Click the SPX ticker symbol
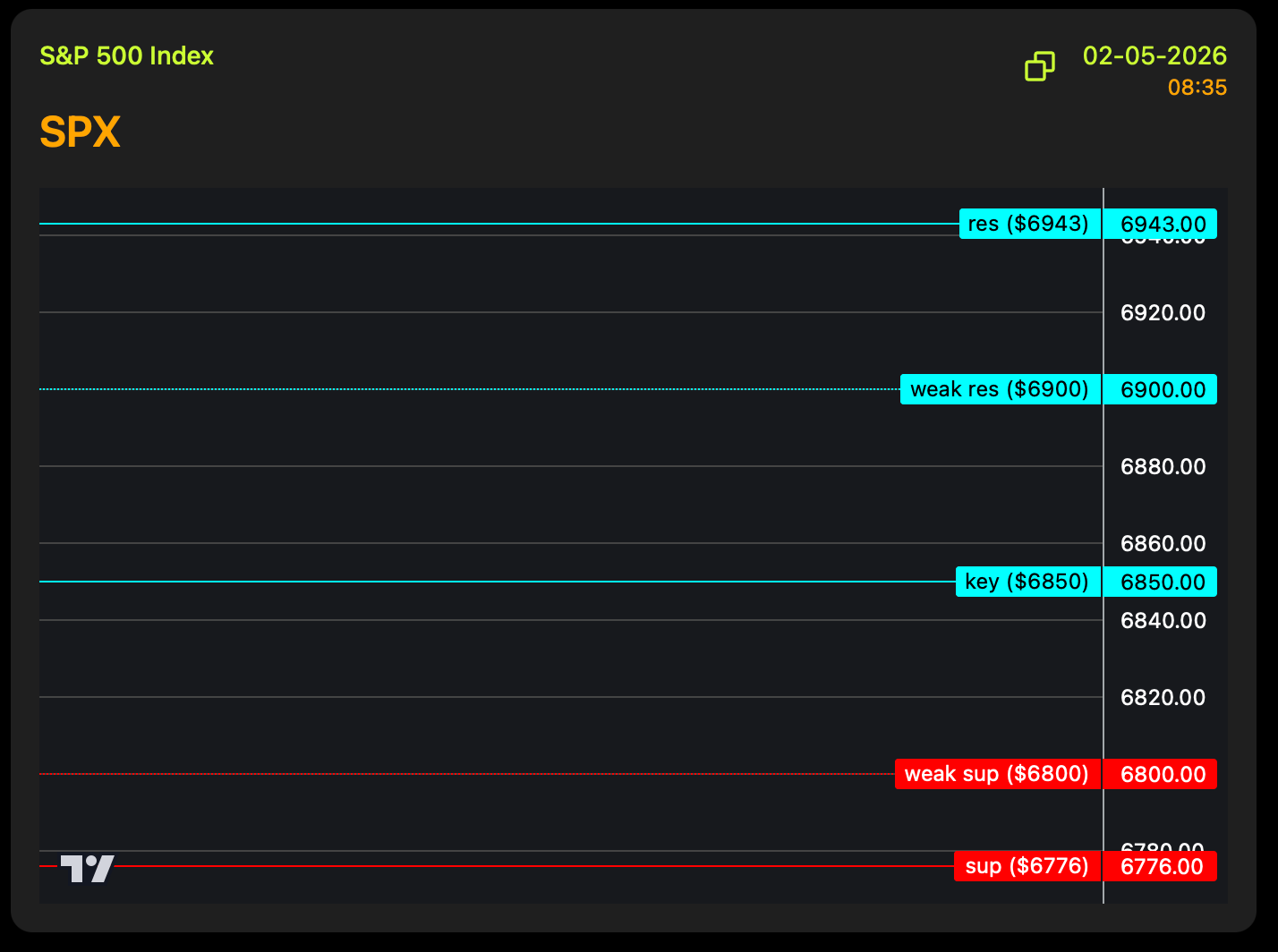 [x=80, y=132]
